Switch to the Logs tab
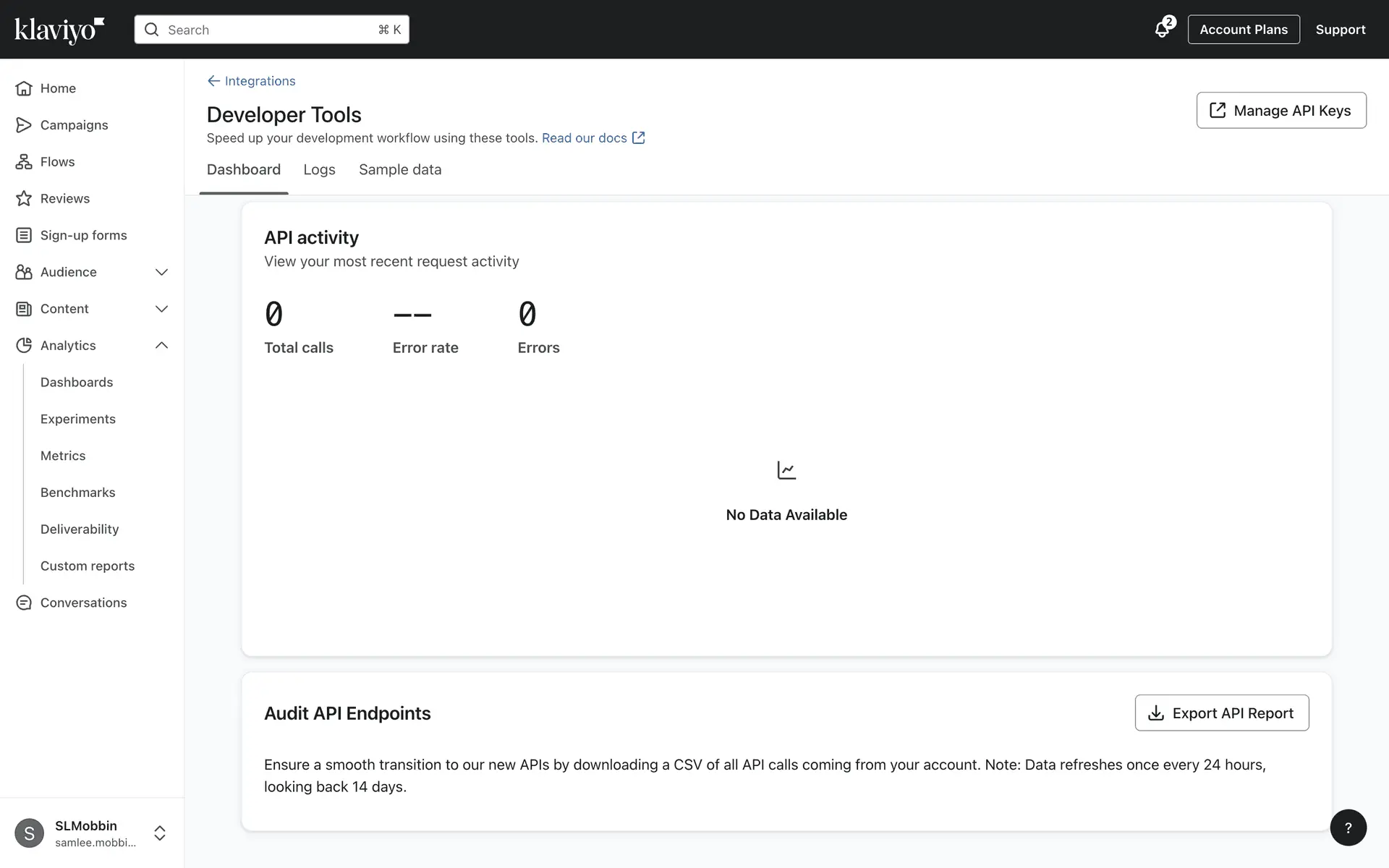The height and width of the screenshot is (868, 1389). [319, 169]
